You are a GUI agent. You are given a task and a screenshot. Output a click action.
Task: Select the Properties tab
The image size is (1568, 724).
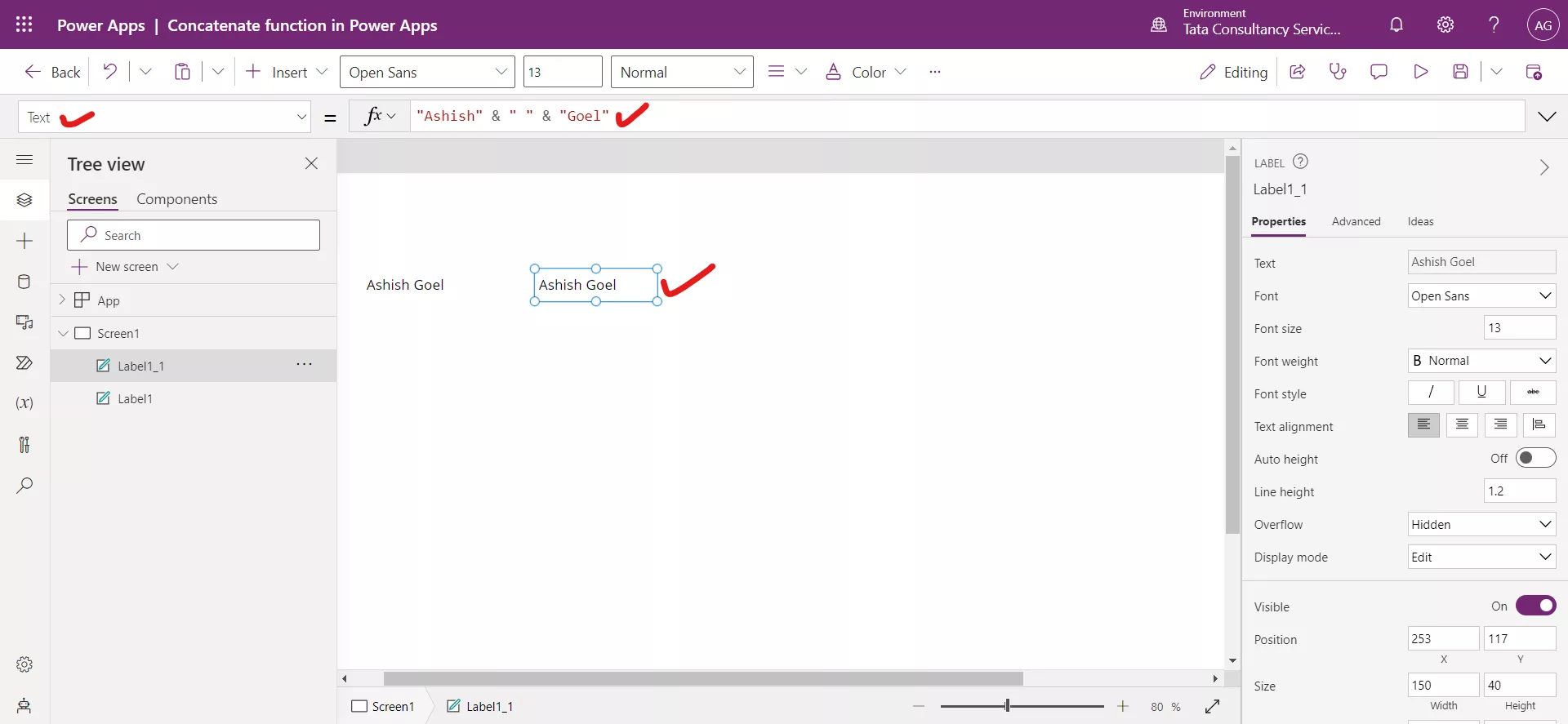point(1278,221)
